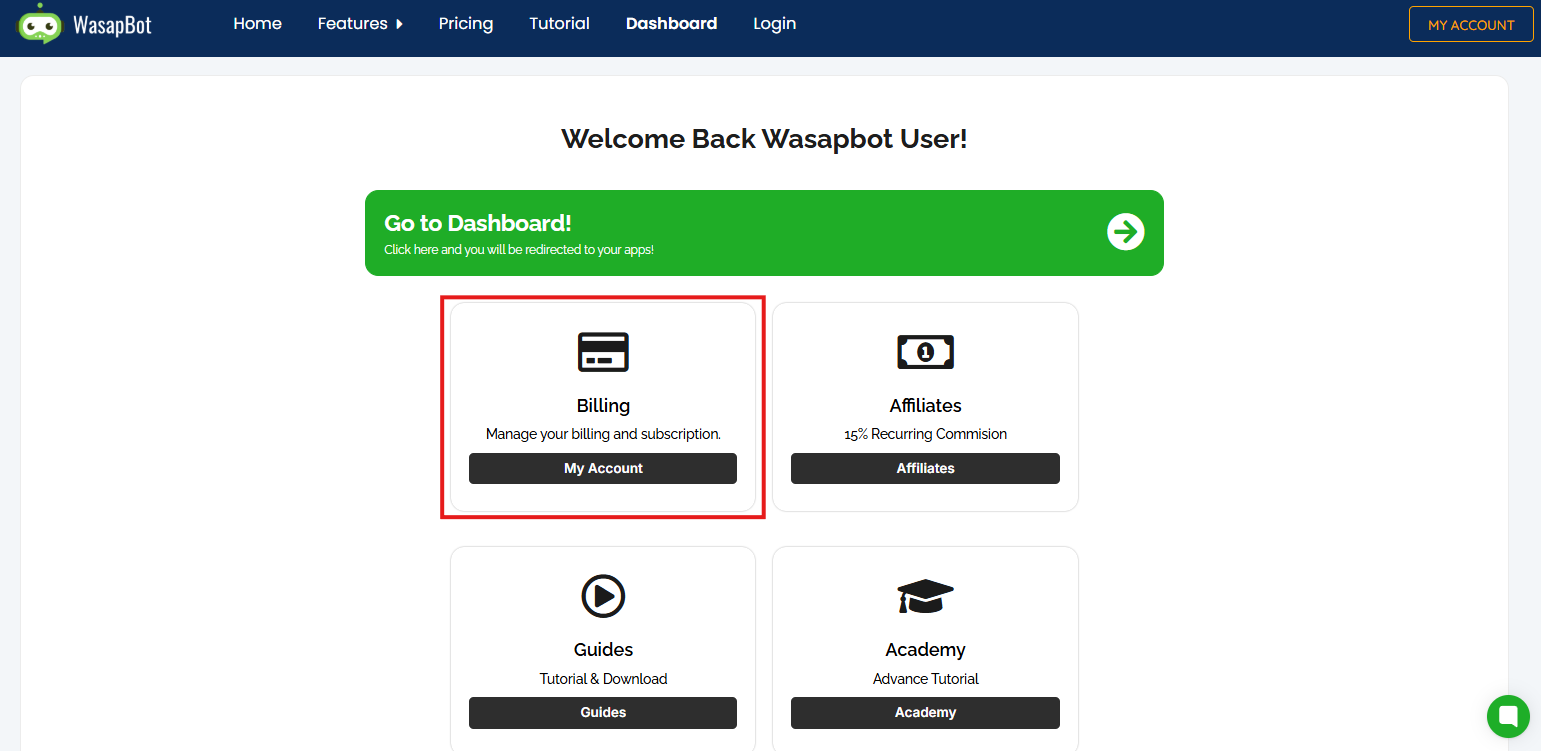Screen dimensions: 1541x751
Task: Click the dark Academy button
Action: (925, 712)
